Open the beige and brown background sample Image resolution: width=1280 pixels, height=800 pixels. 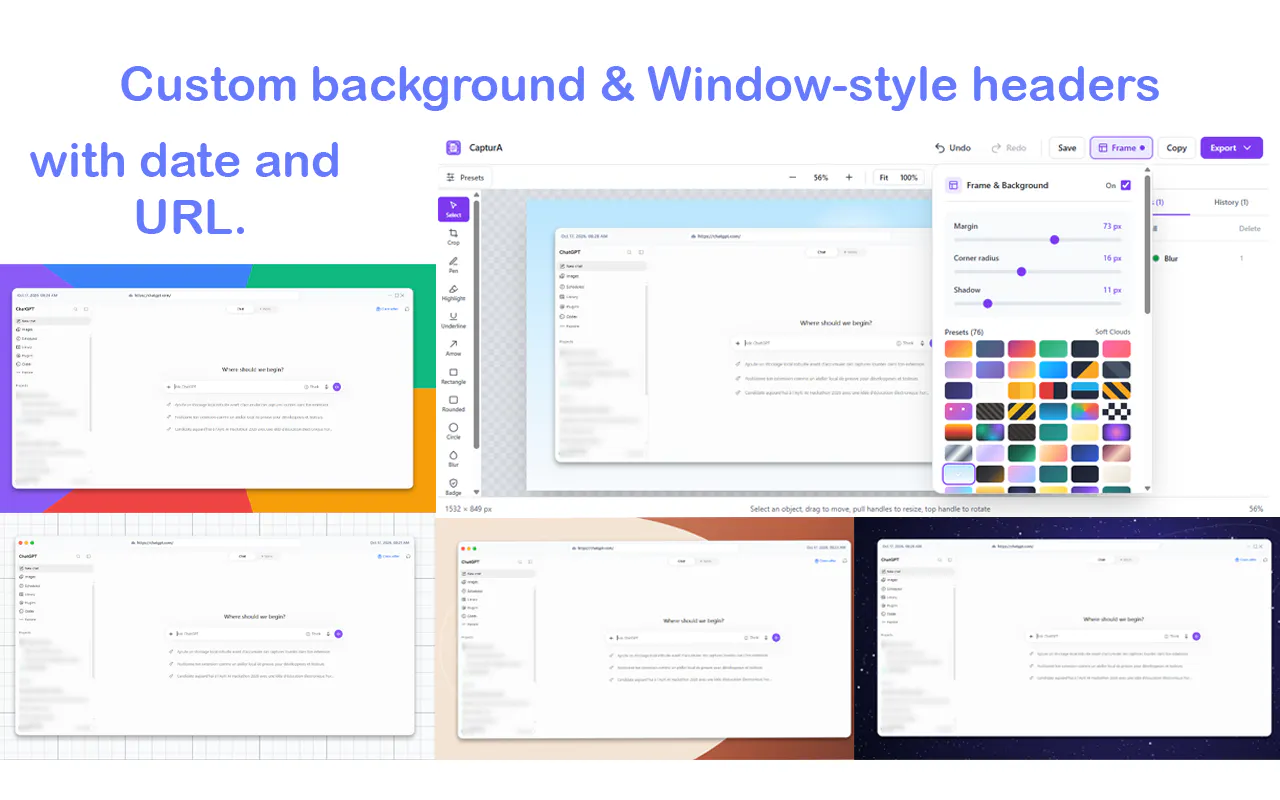645,638
